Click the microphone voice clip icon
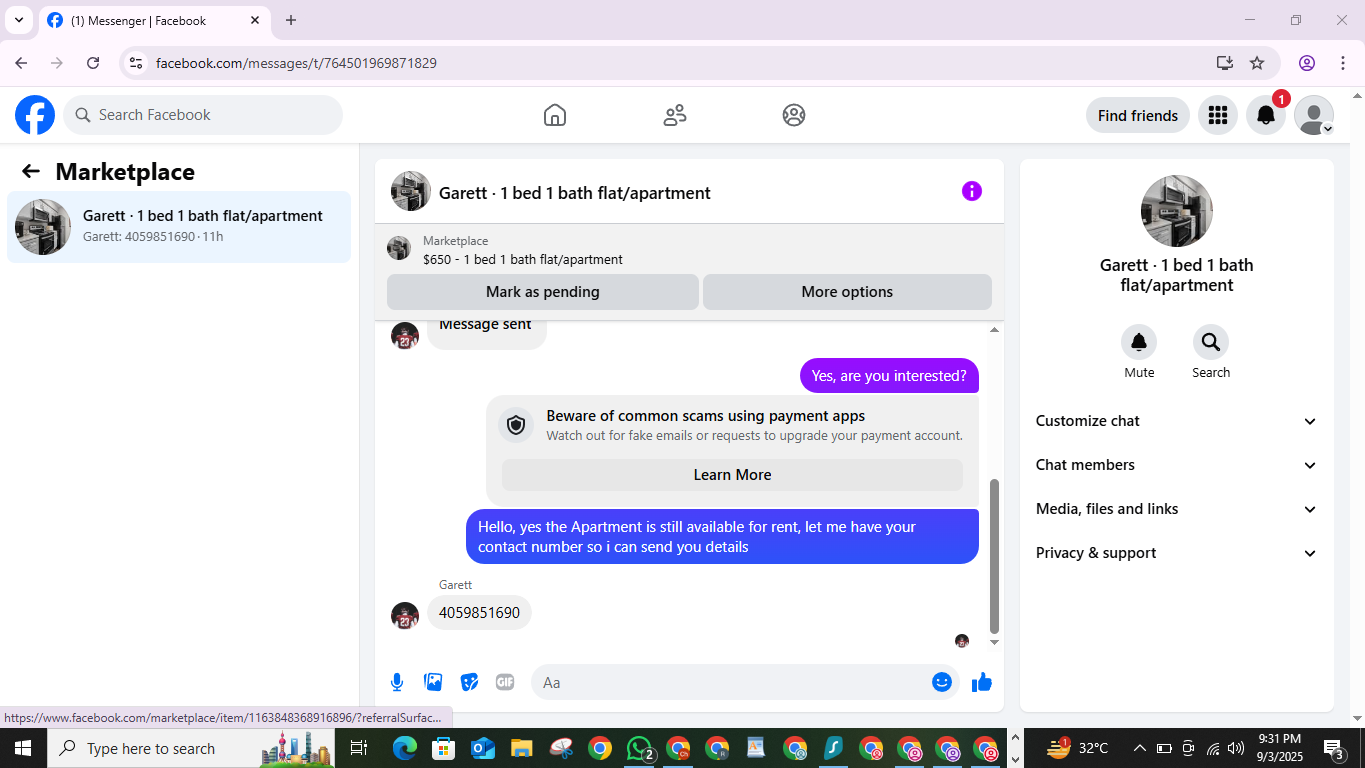This screenshot has width=1365, height=768. [397, 682]
